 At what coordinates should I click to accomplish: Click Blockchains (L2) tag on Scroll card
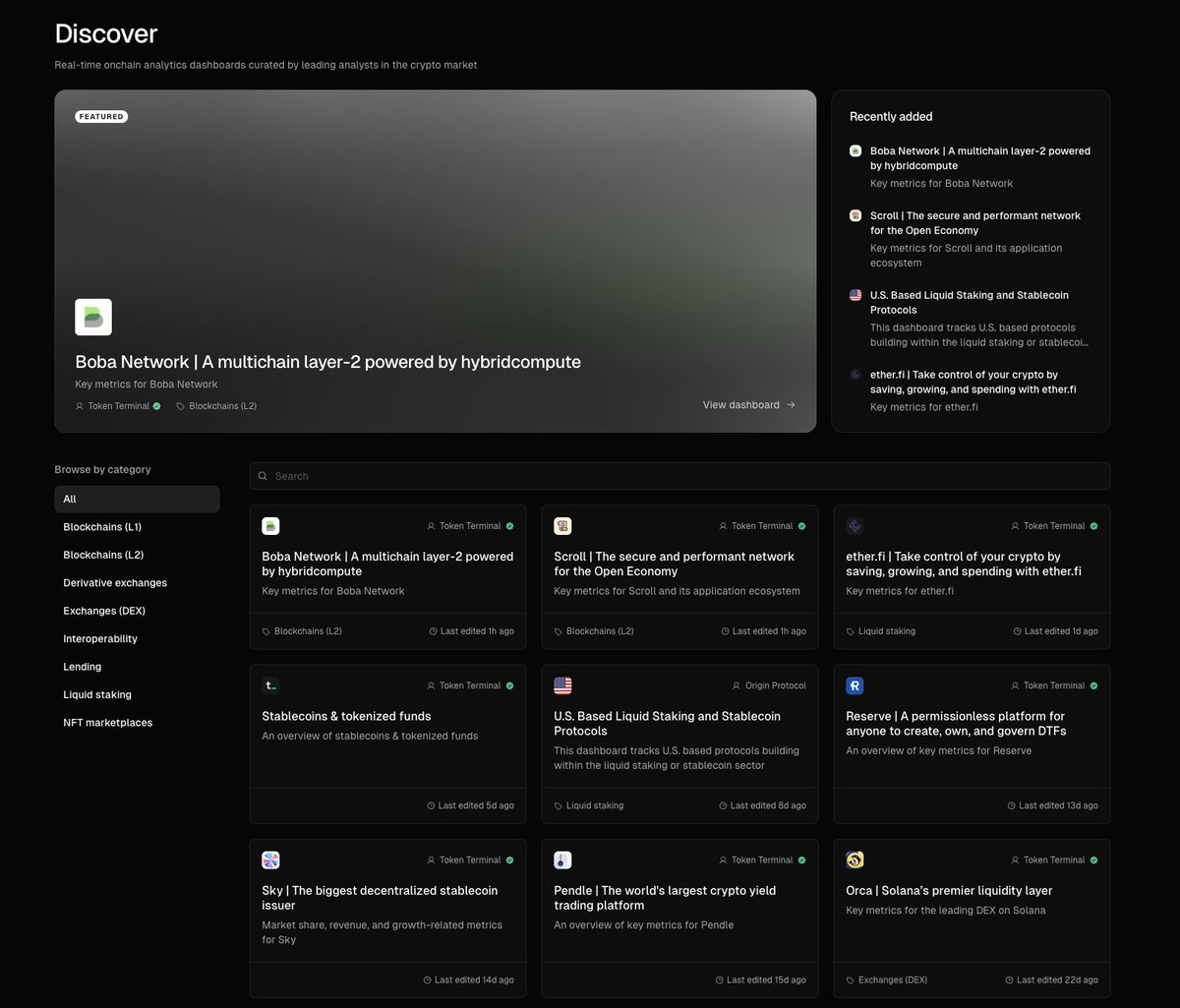[600, 631]
